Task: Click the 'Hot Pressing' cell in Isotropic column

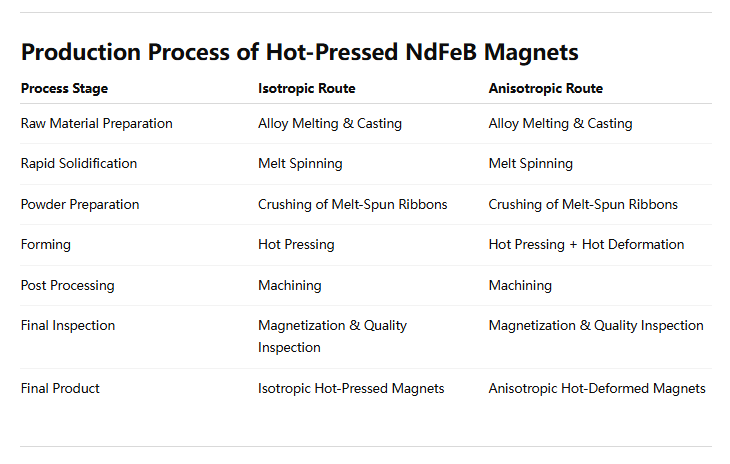Action: coord(296,244)
